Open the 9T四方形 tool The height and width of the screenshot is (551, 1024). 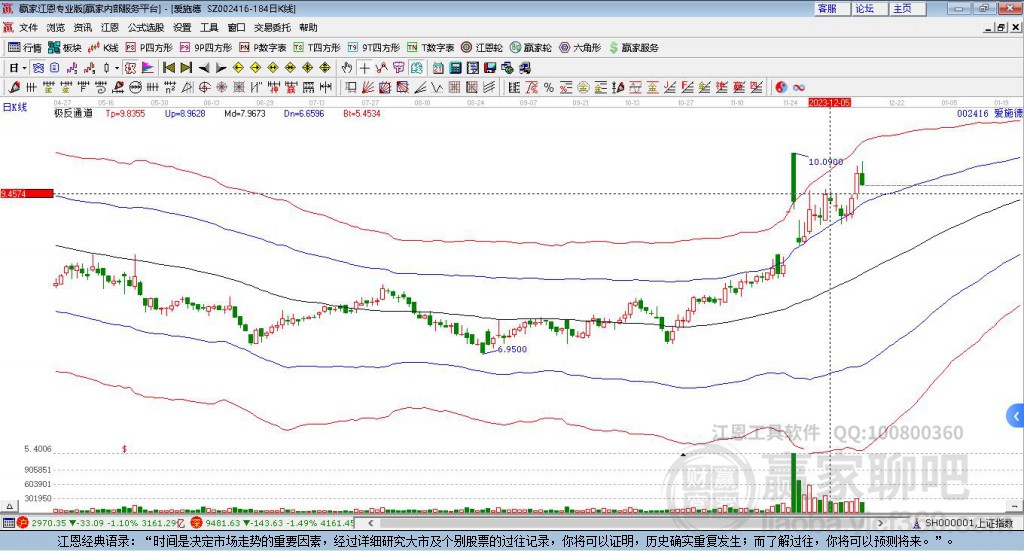(374, 48)
